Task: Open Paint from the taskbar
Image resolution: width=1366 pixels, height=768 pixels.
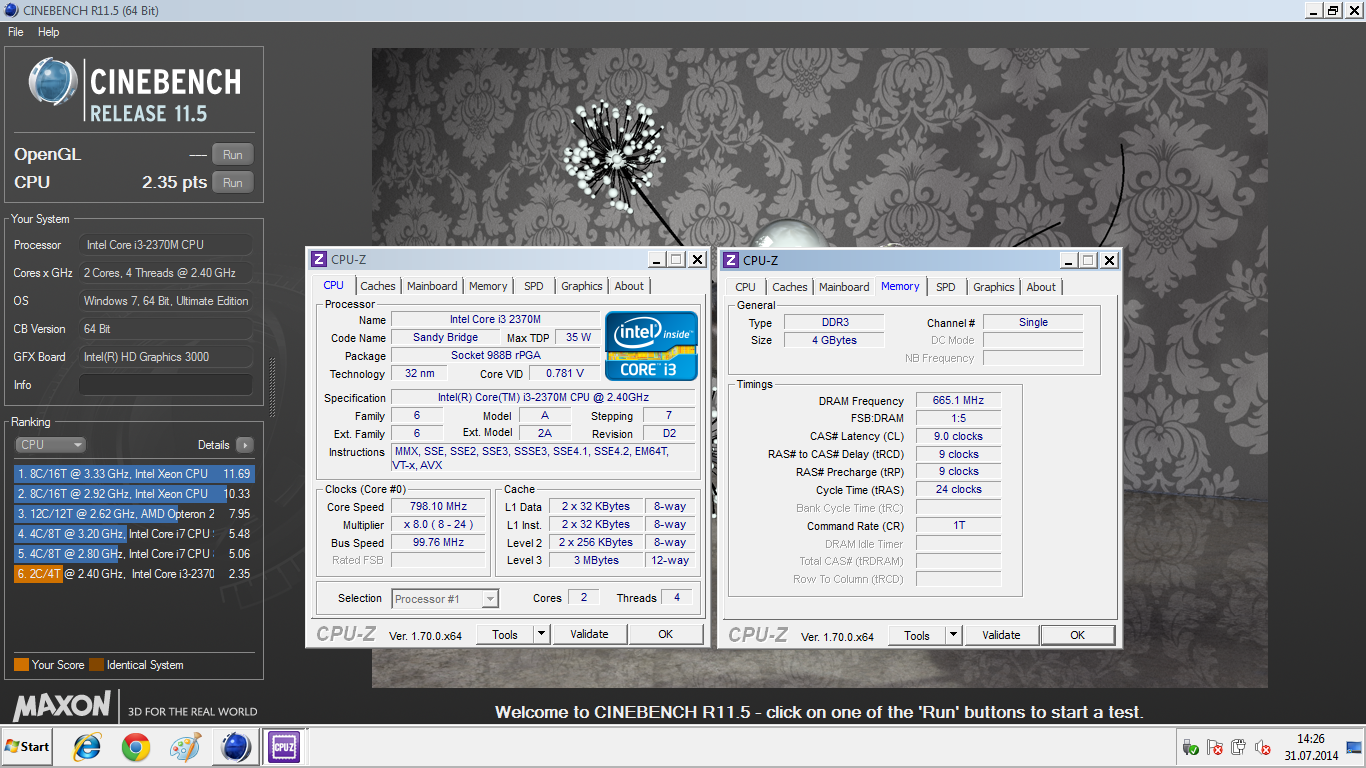Action: [x=185, y=747]
